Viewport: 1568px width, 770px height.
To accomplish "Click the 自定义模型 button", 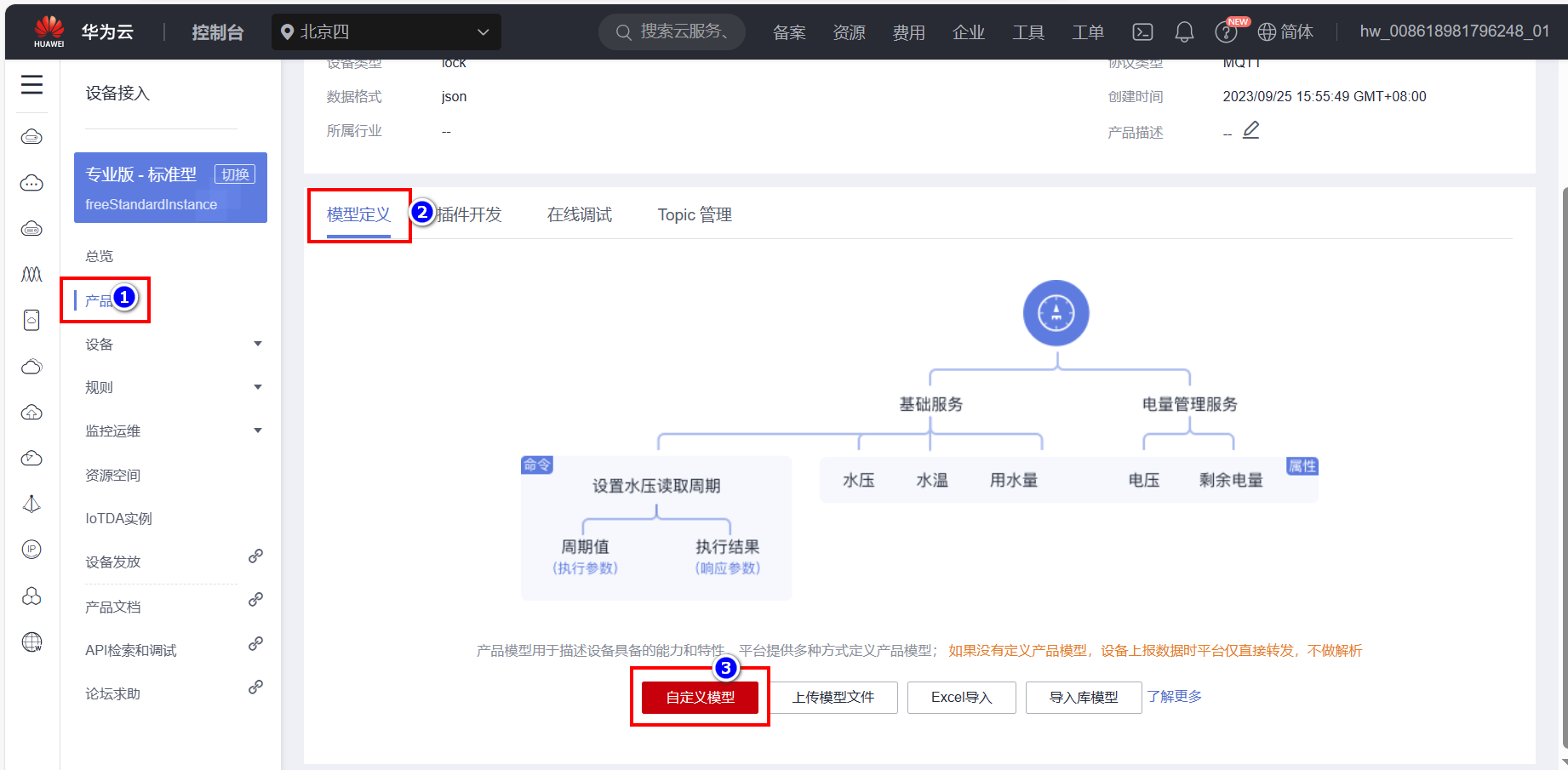I will pos(700,698).
